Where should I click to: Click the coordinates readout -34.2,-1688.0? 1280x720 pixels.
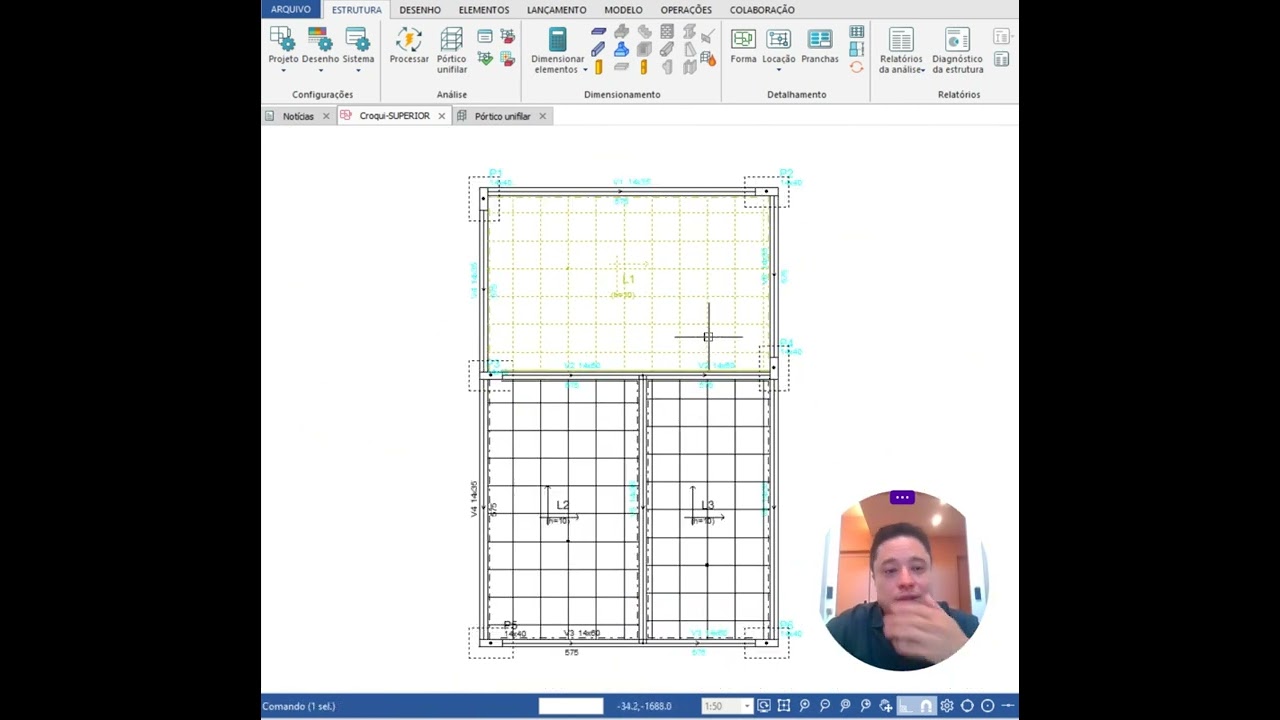644,706
